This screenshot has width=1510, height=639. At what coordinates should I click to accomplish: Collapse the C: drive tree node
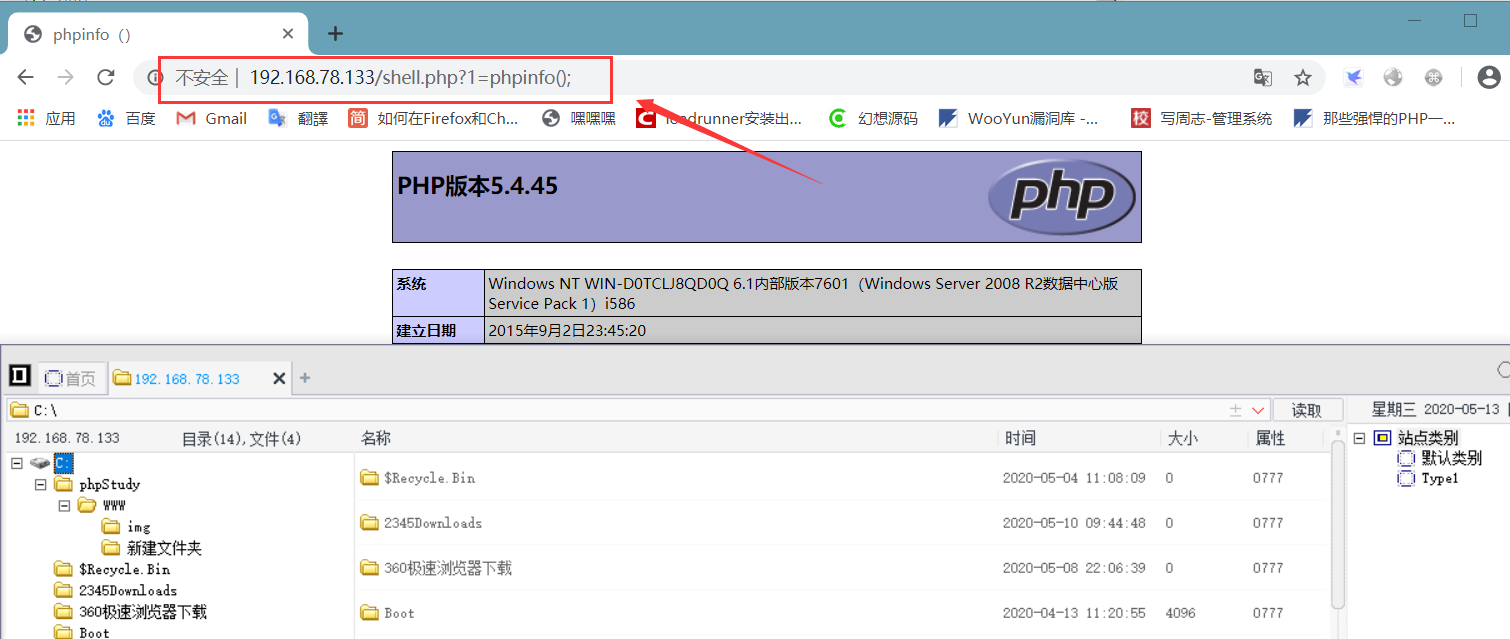(16, 463)
